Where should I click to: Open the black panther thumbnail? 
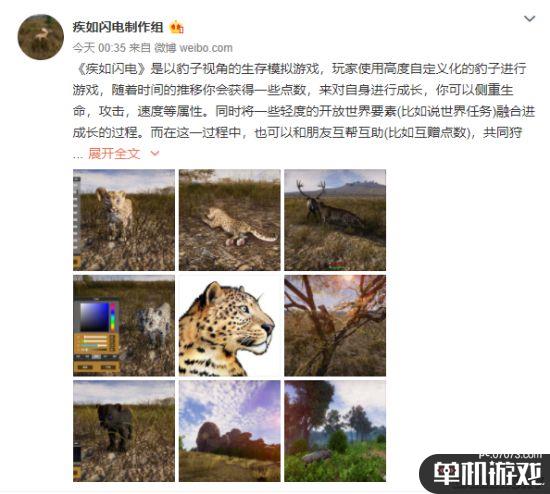(124, 431)
